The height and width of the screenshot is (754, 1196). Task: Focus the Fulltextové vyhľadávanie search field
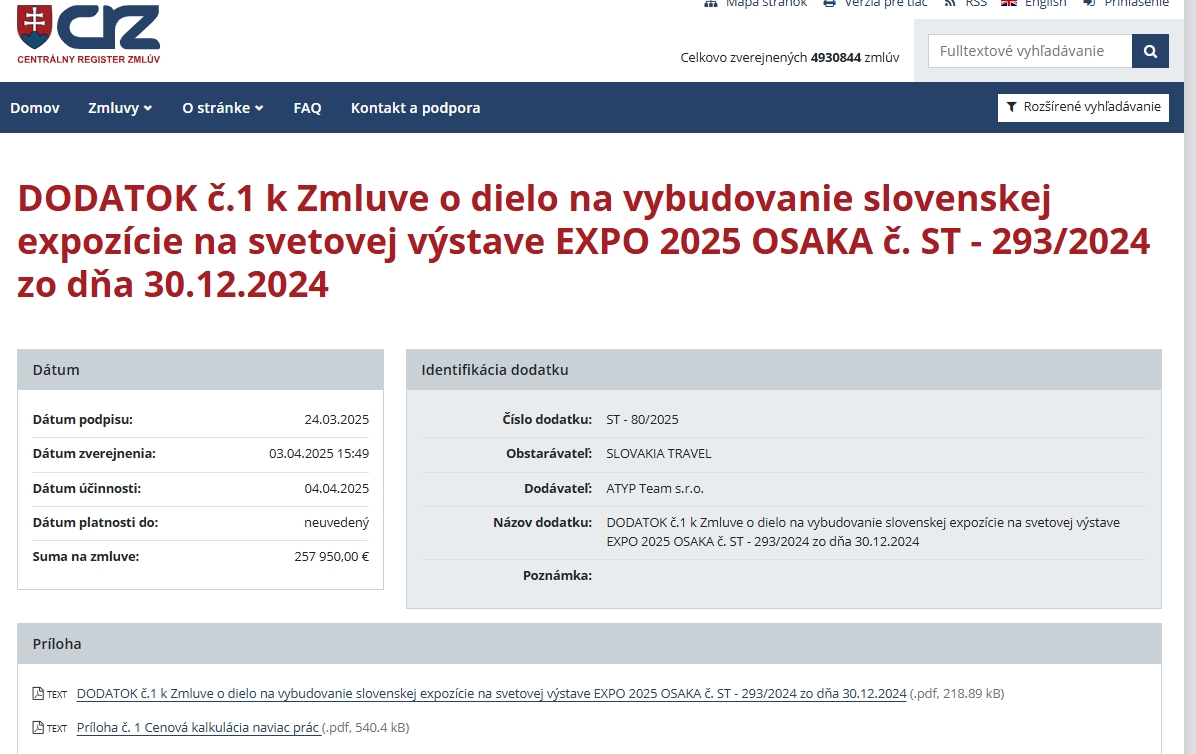(1030, 51)
